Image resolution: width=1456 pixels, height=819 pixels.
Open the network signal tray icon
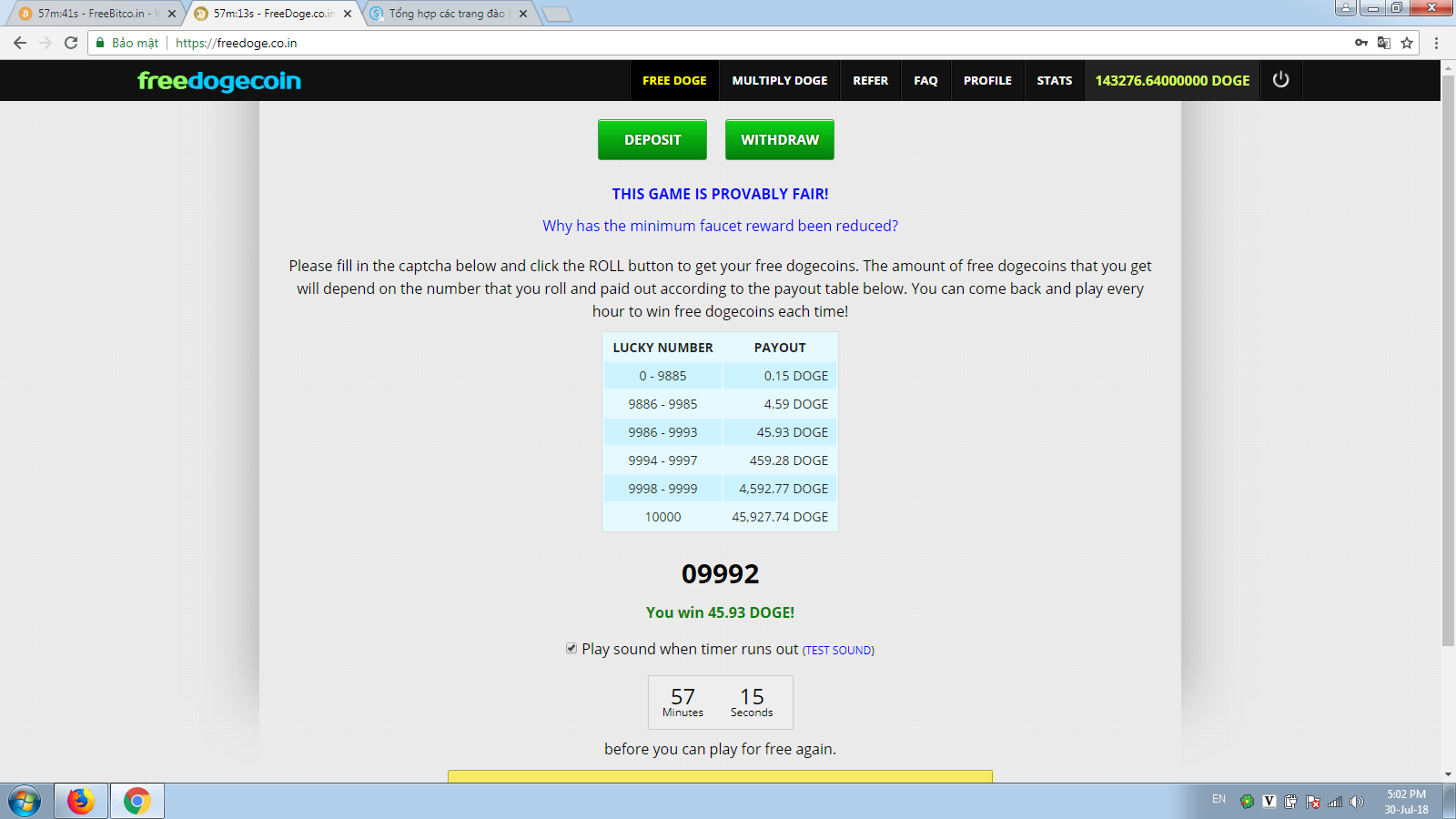pos(1335,802)
